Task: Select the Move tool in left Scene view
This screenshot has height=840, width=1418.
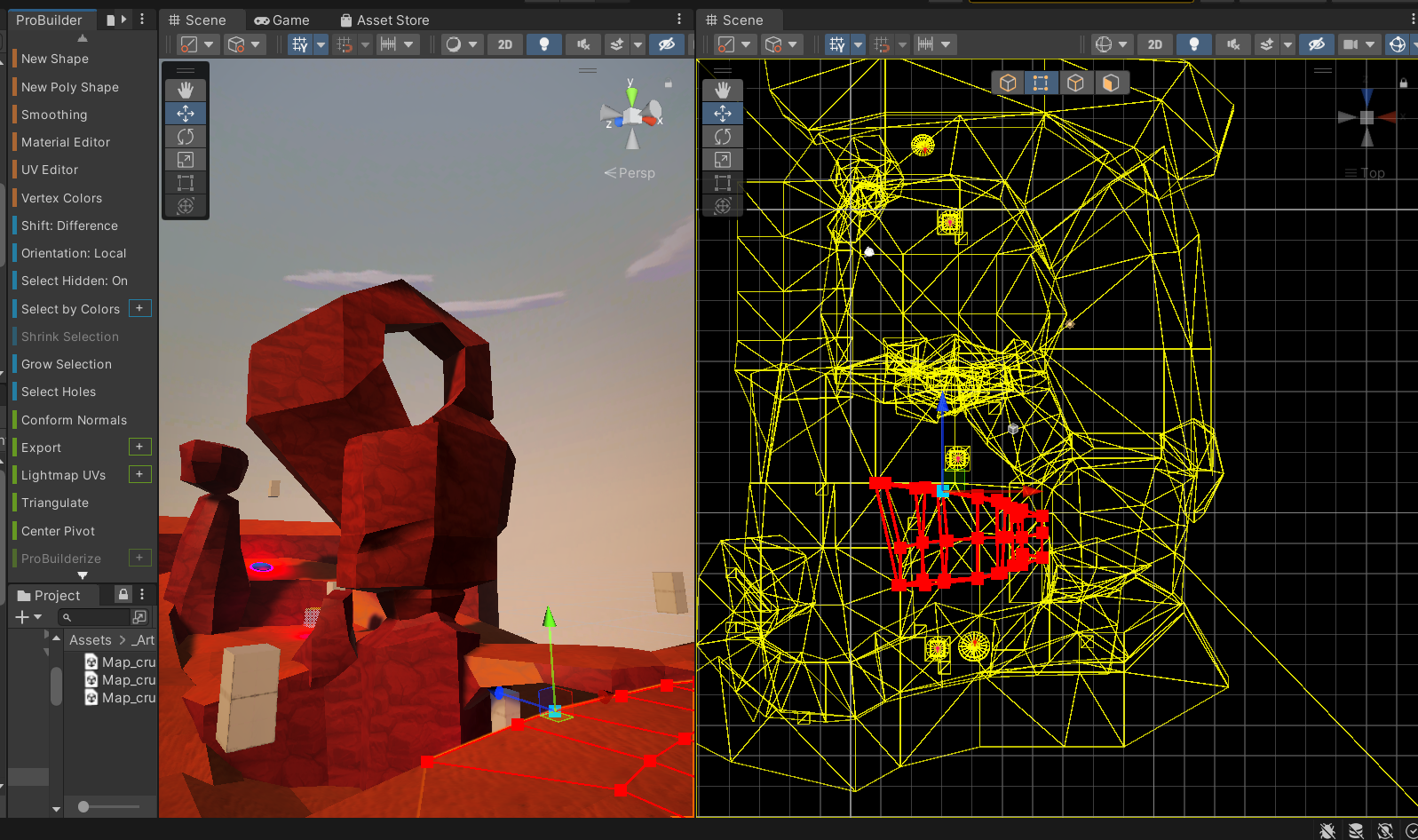Action: tap(186, 113)
